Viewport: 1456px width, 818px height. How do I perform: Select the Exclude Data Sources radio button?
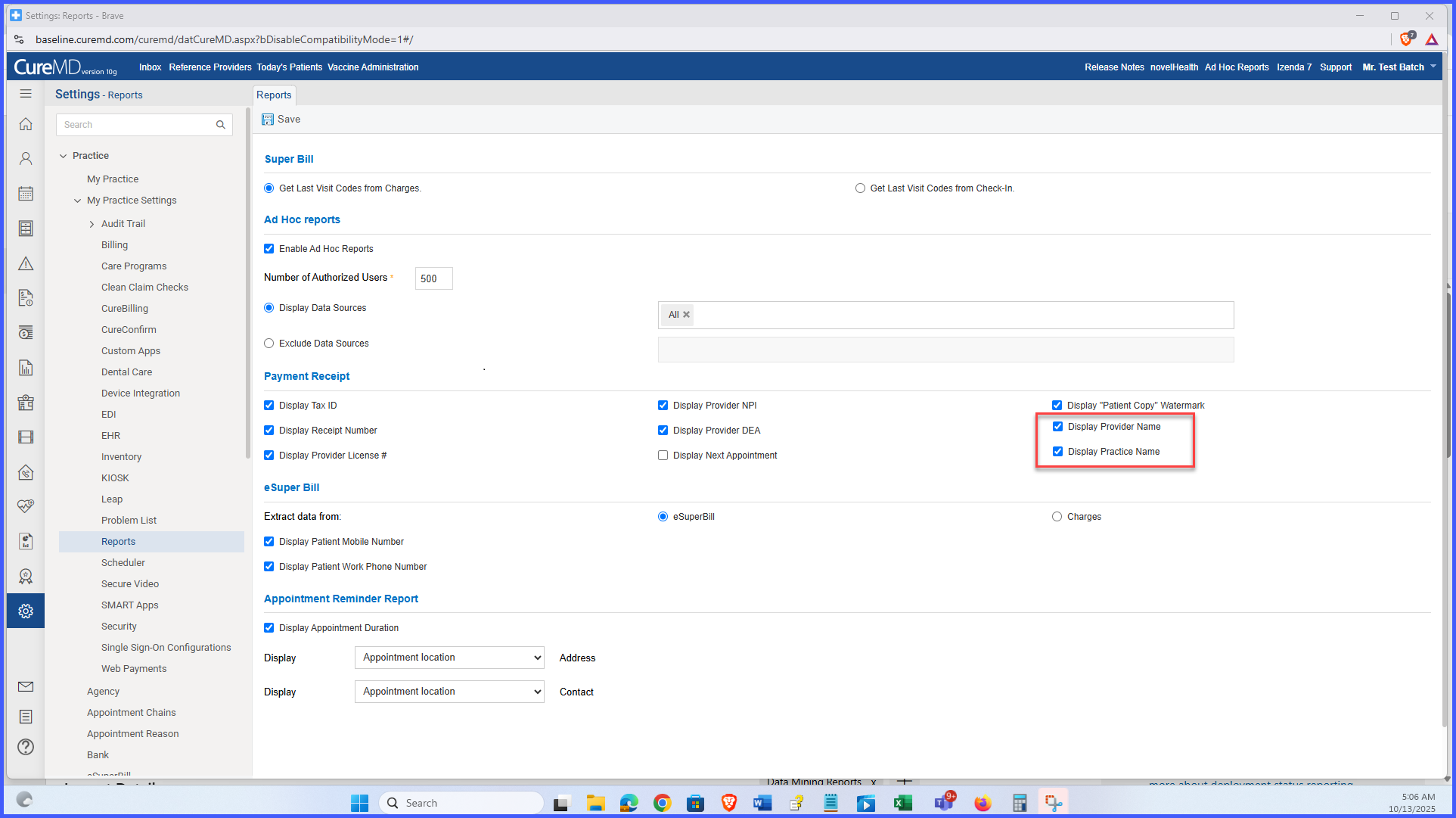(269, 344)
